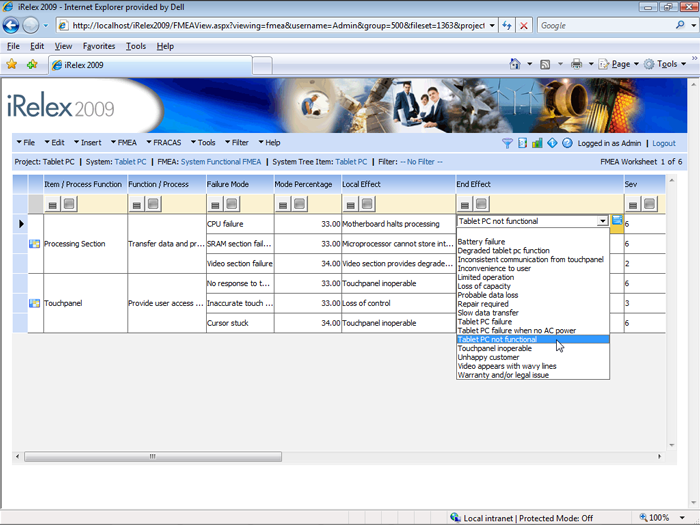Click grid vertical scroll down arrow
This screenshot has height=525, width=700.
coord(671,445)
